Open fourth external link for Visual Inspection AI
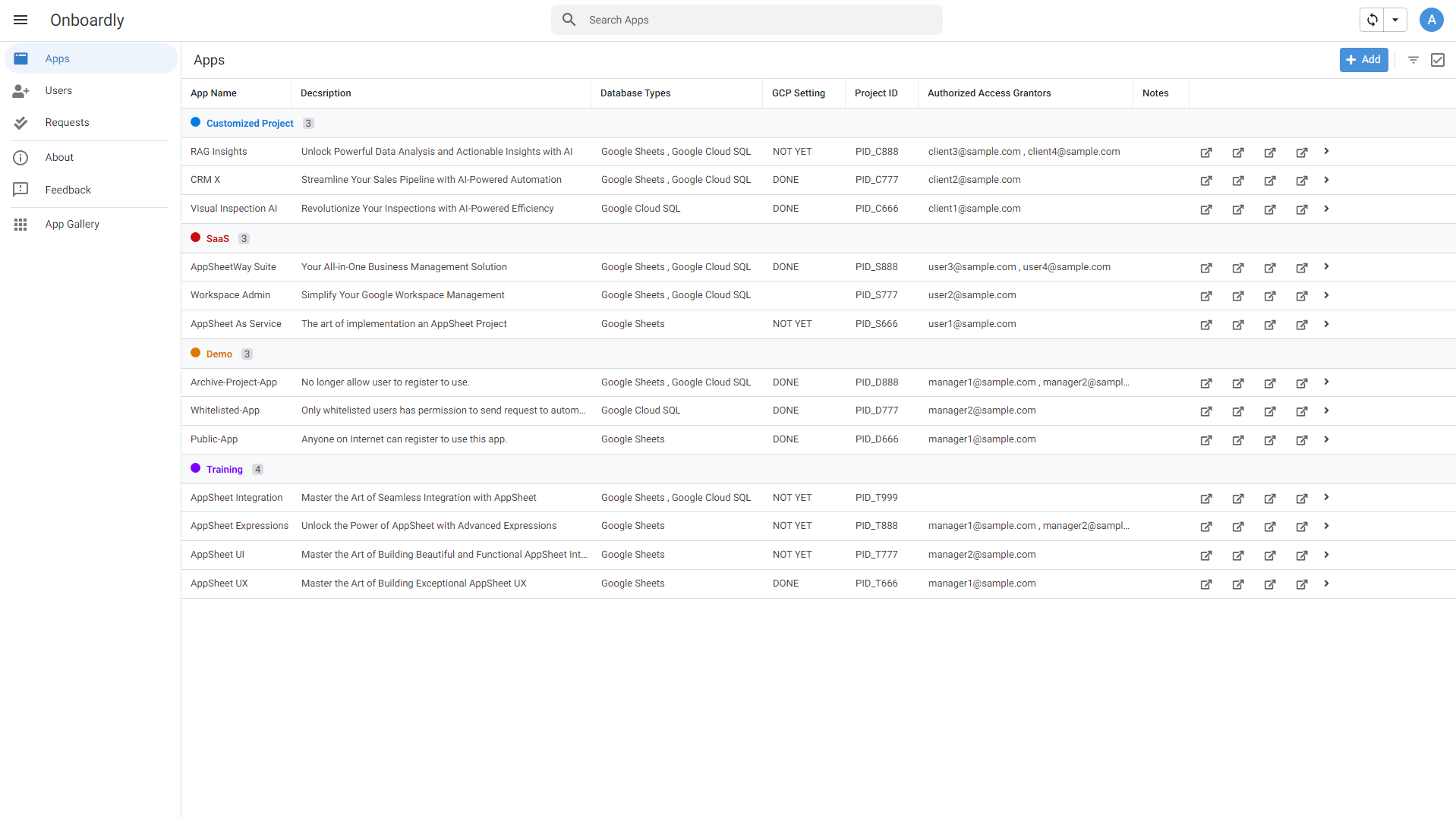 [1301, 209]
